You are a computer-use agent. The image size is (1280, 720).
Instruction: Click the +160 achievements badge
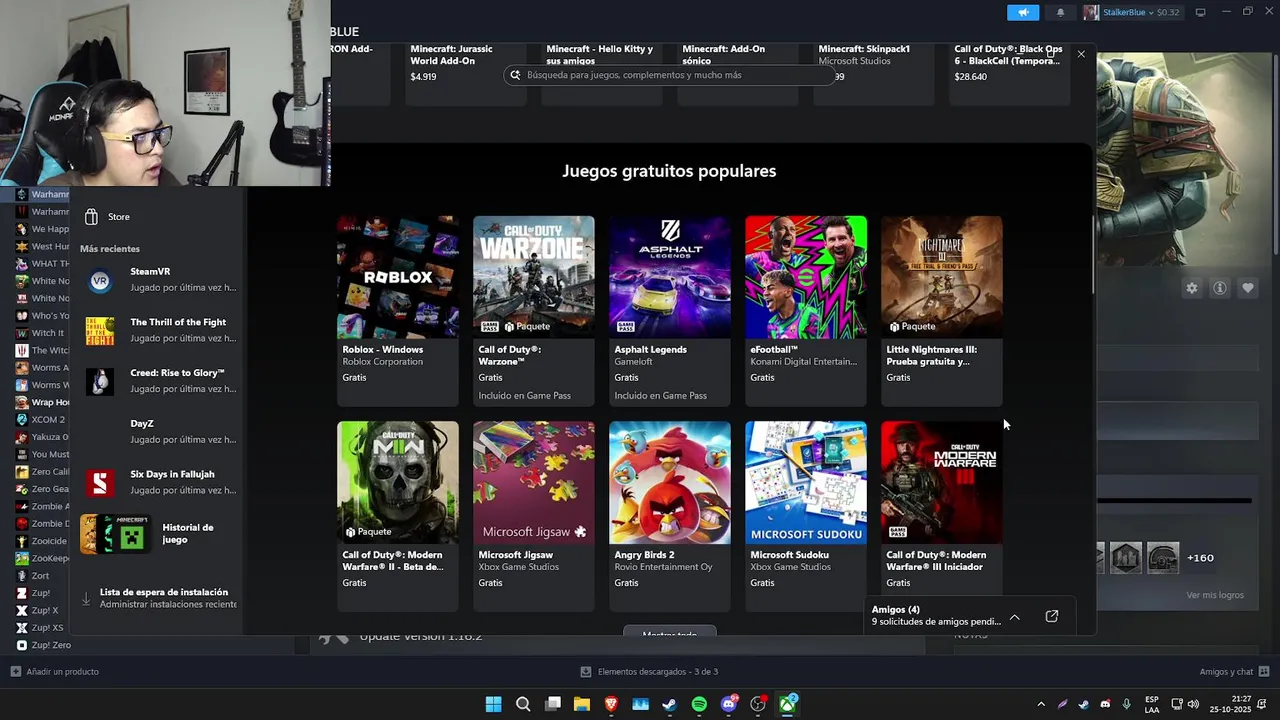[1200, 558]
